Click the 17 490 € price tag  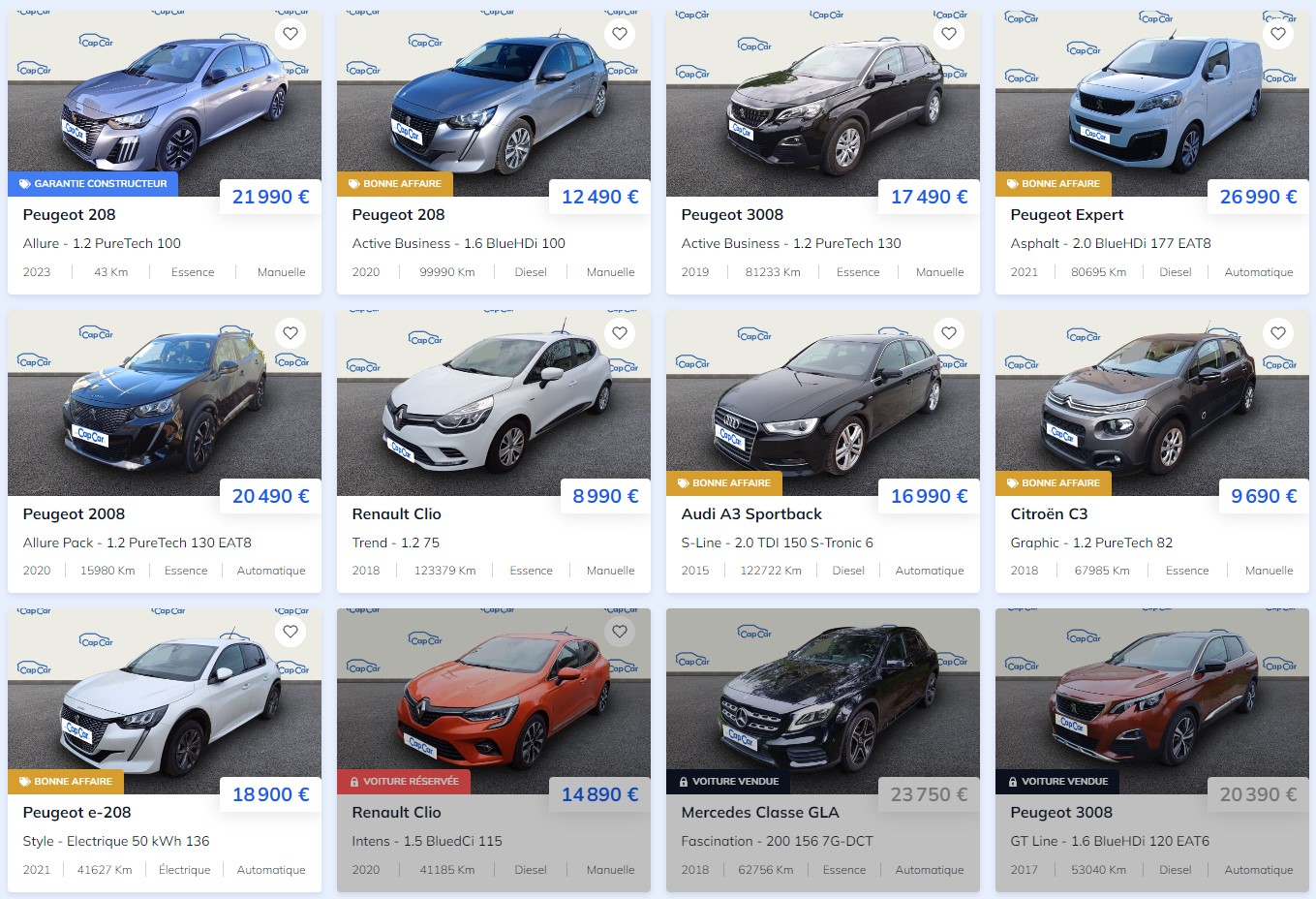coord(930,198)
